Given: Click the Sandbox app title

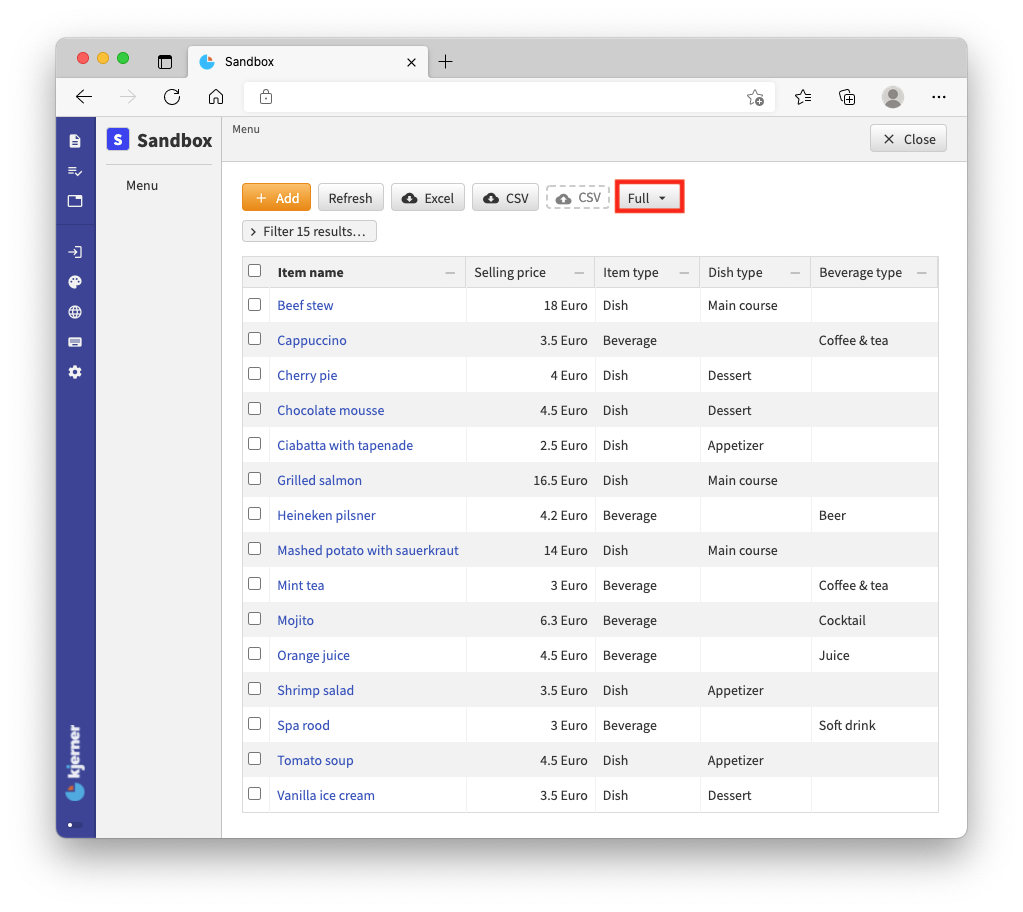Looking at the screenshot, I should click(175, 140).
